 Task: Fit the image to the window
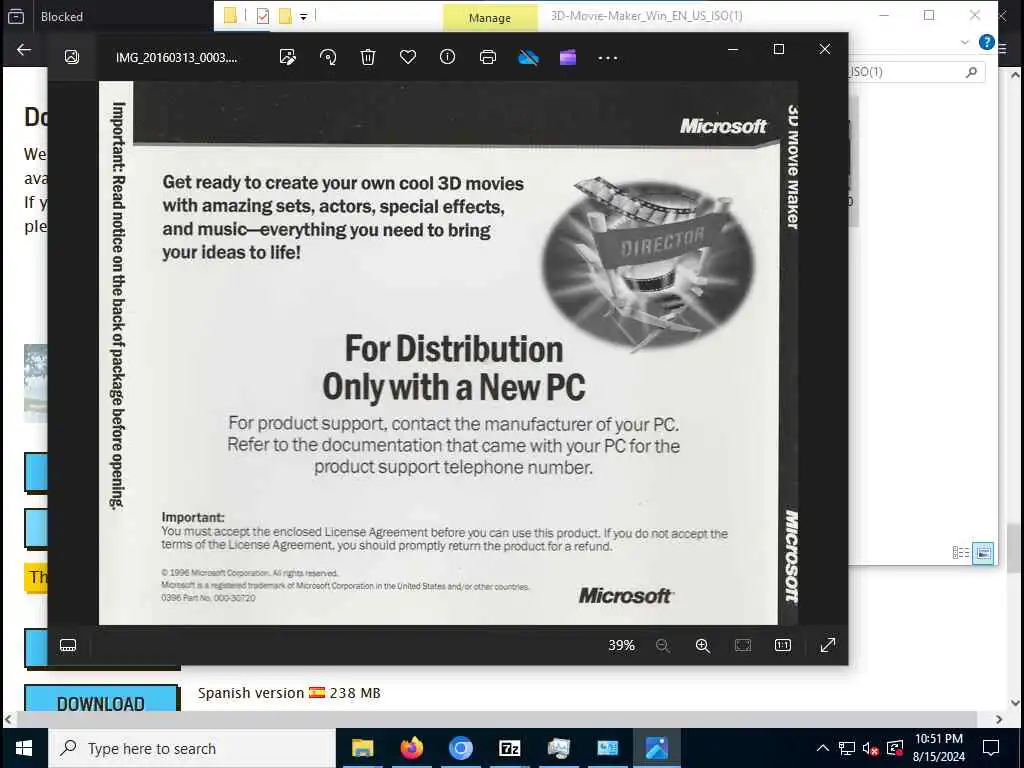pos(743,645)
